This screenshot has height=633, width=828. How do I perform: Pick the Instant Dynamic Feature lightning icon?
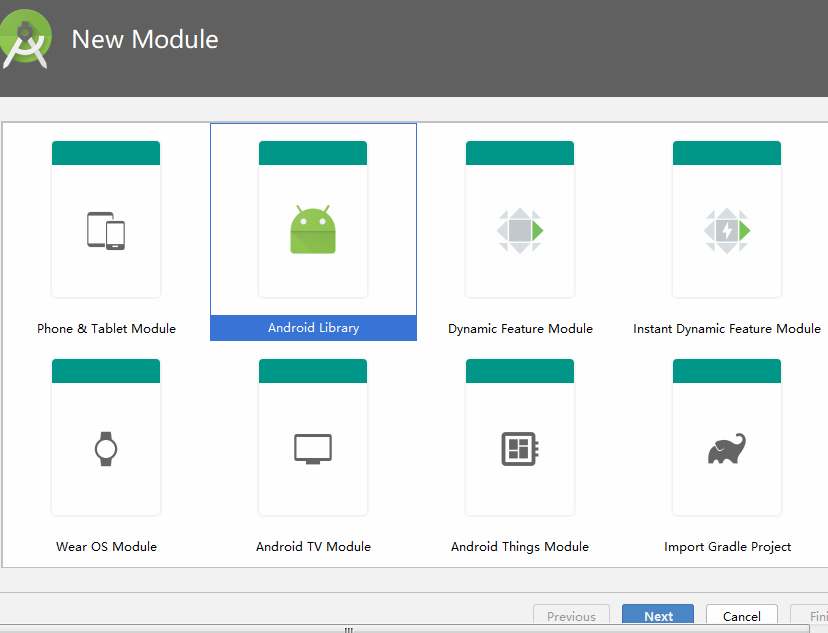pyautogui.click(x=727, y=231)
